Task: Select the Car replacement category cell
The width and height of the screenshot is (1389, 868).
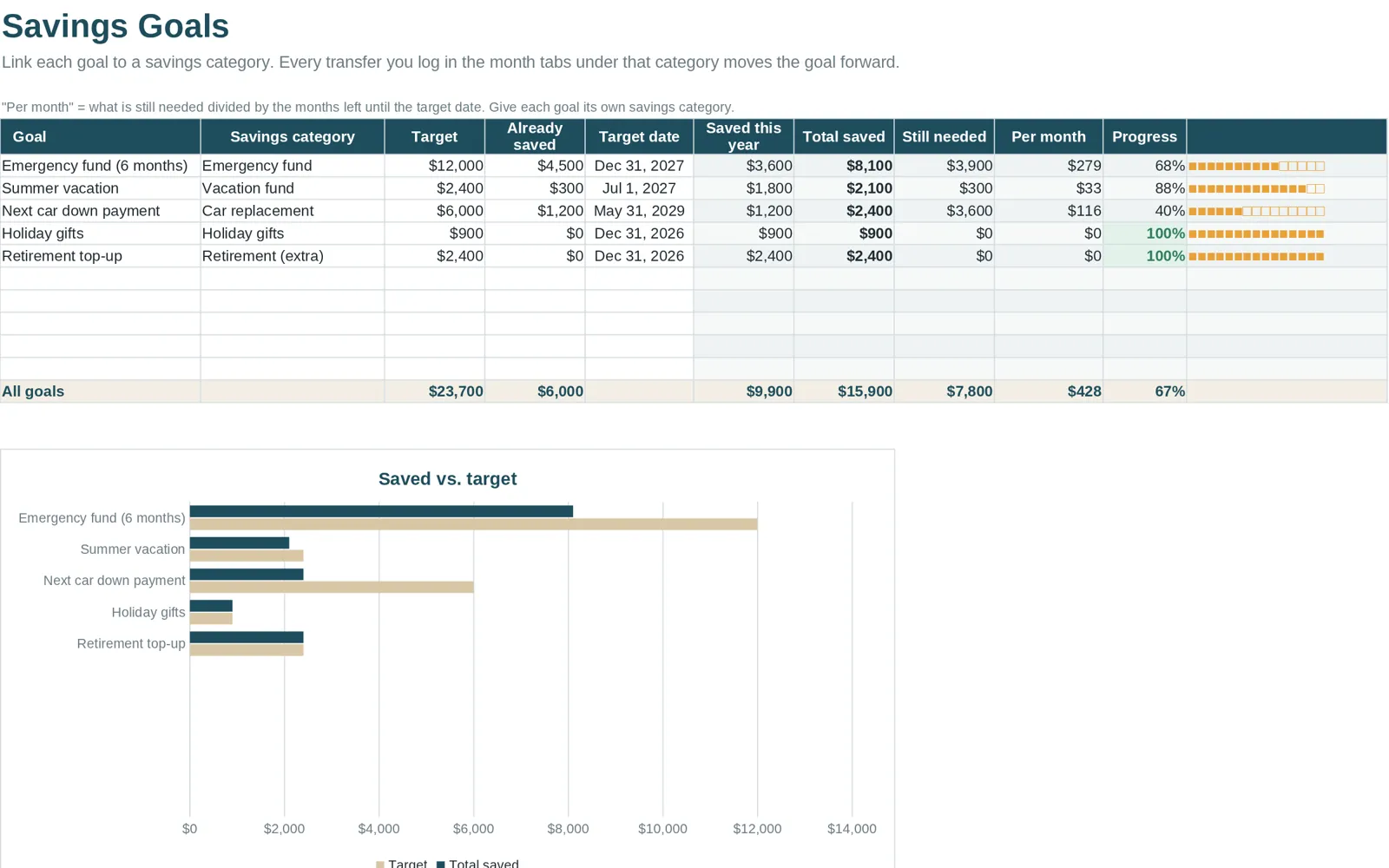Action: 293,211
